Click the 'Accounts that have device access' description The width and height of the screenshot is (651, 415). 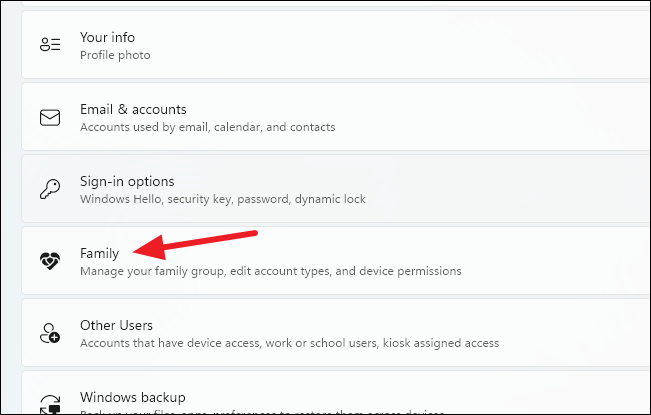(289, 343)
